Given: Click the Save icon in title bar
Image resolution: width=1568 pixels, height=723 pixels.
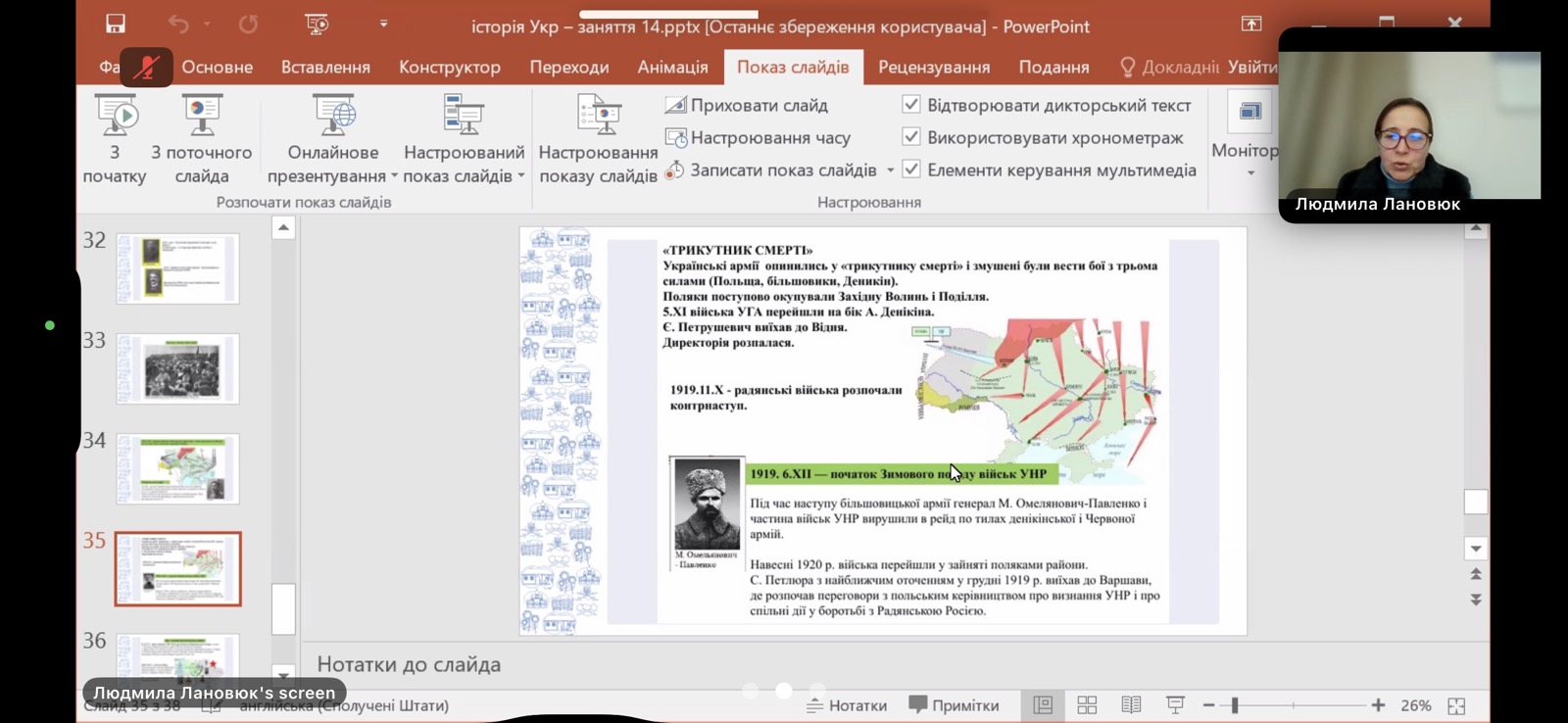Looking at the screenshot, I should coord(116,24).
